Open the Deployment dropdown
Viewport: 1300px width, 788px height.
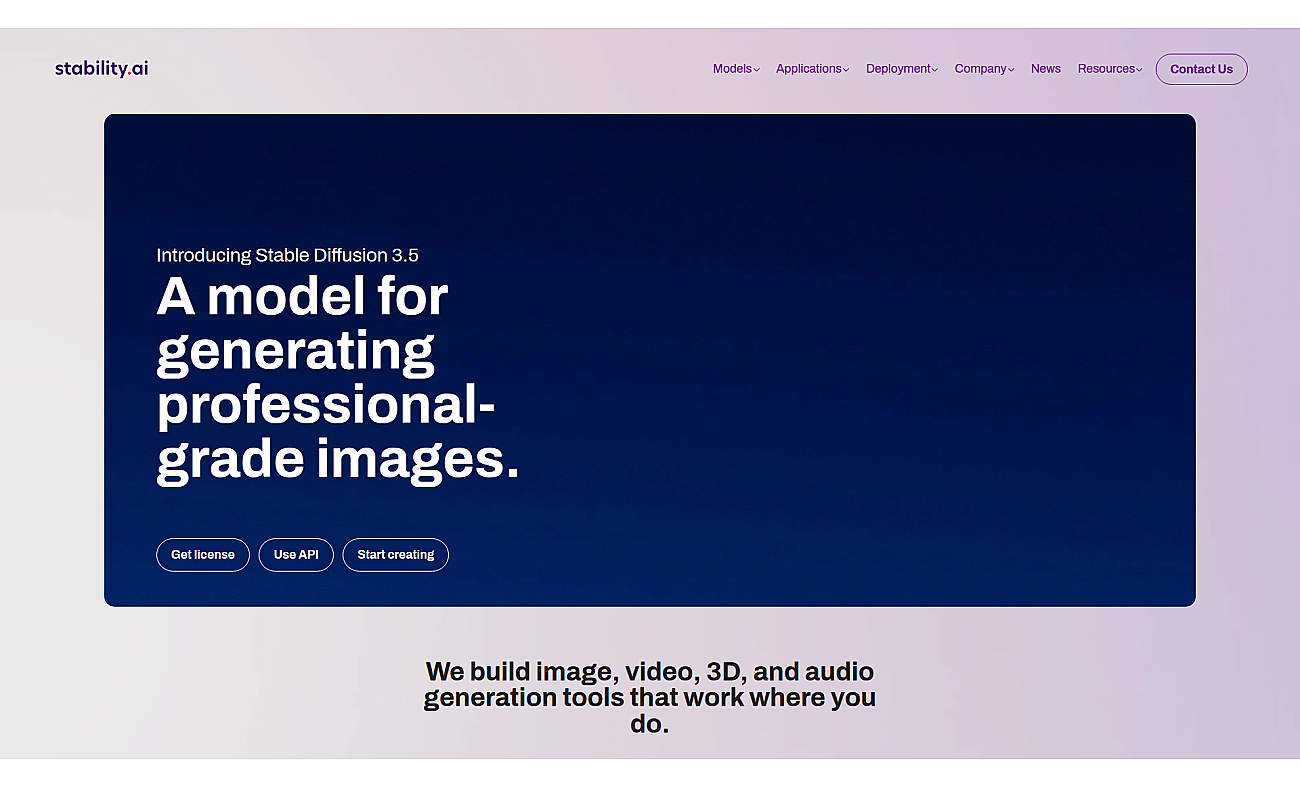click(902, 69)
